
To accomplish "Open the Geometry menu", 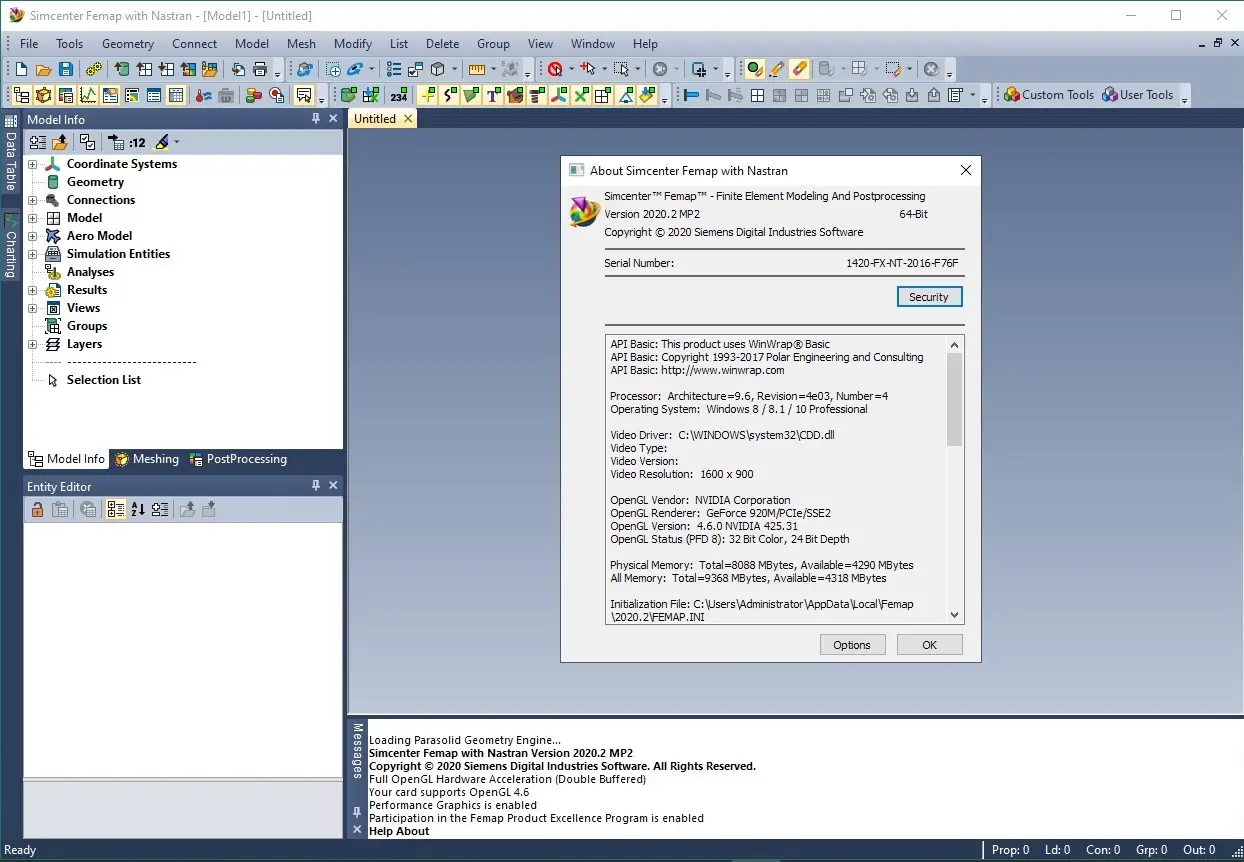I will pos(128,43).
